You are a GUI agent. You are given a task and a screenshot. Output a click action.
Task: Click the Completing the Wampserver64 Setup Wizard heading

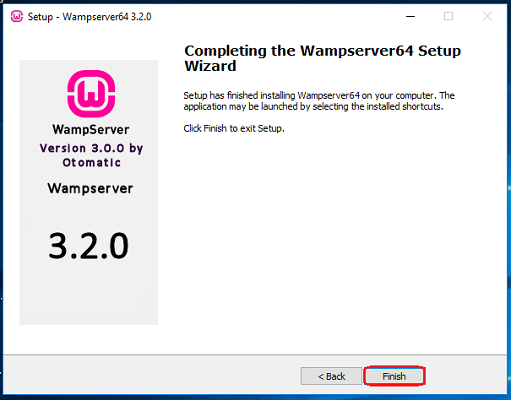(322, 58)
